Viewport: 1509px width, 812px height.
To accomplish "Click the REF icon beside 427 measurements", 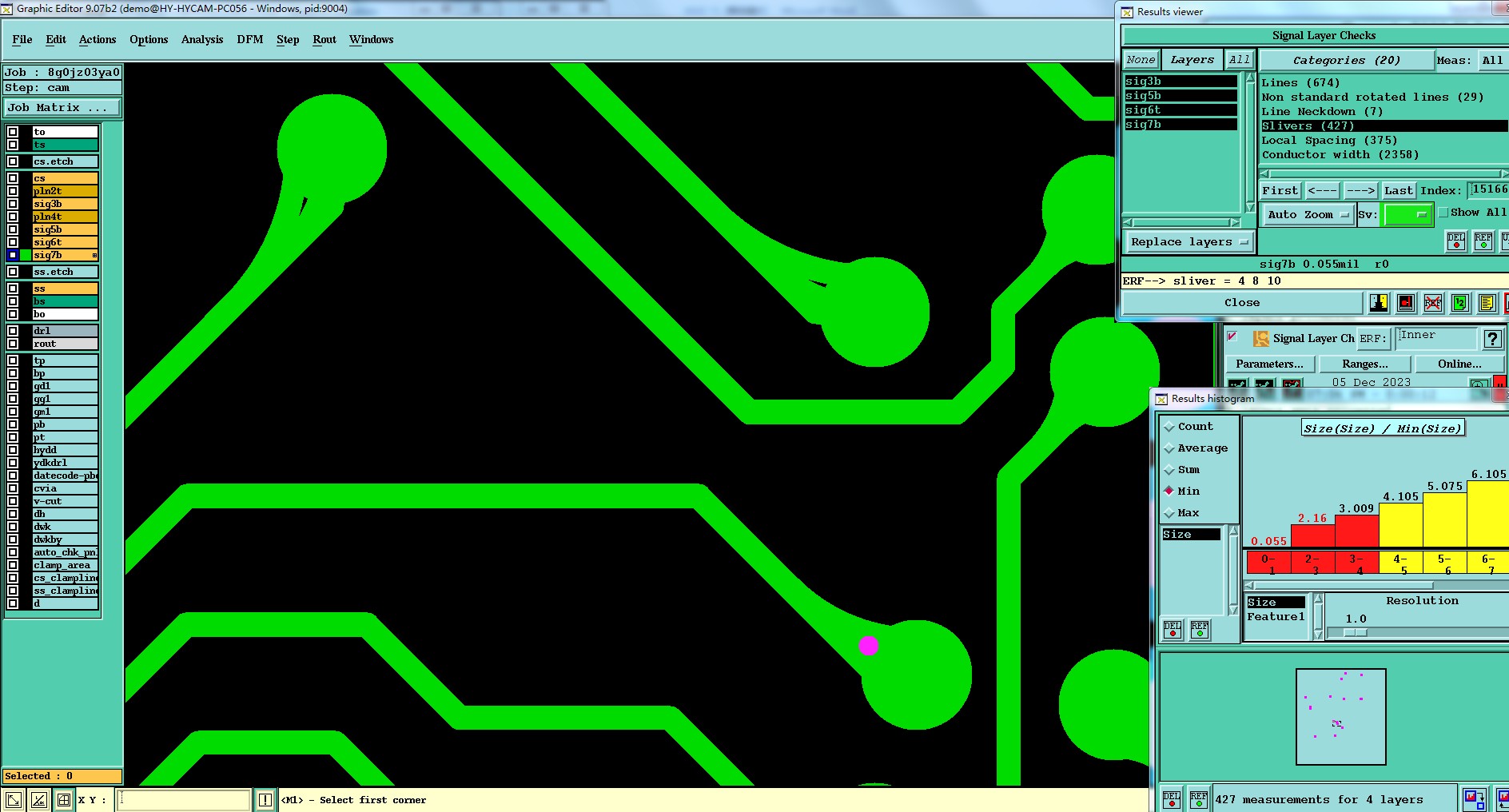I will 1199,799.
